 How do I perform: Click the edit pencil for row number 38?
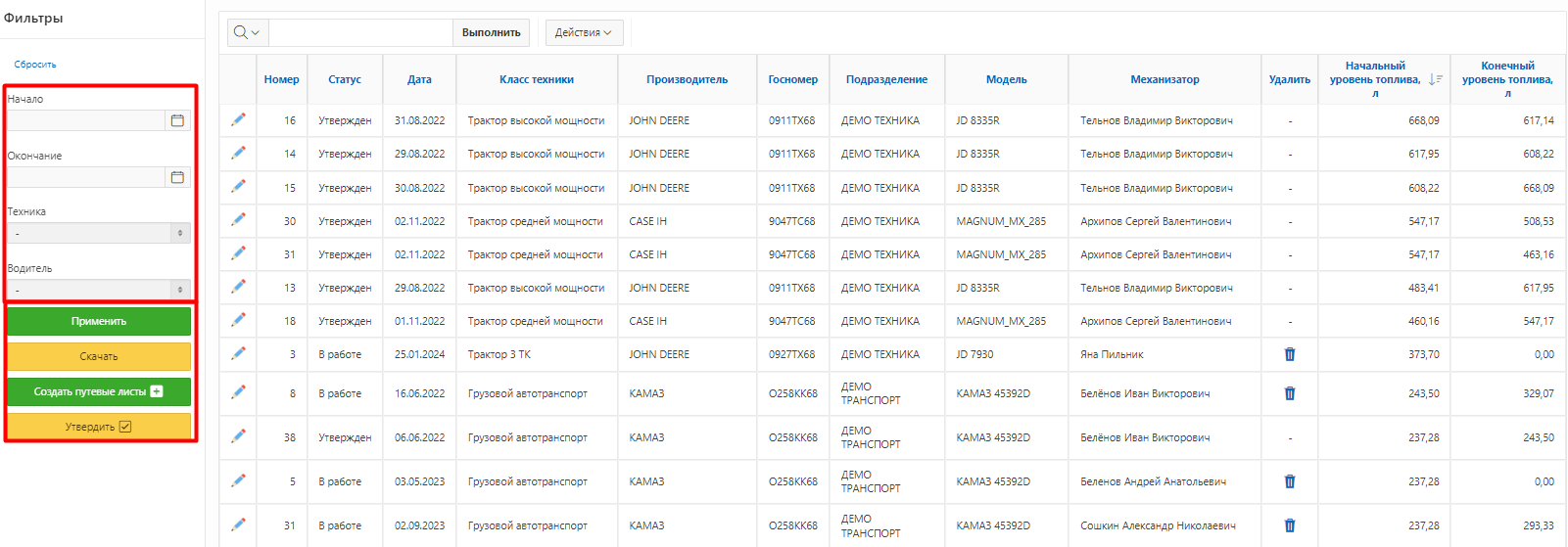coord(238,436)
